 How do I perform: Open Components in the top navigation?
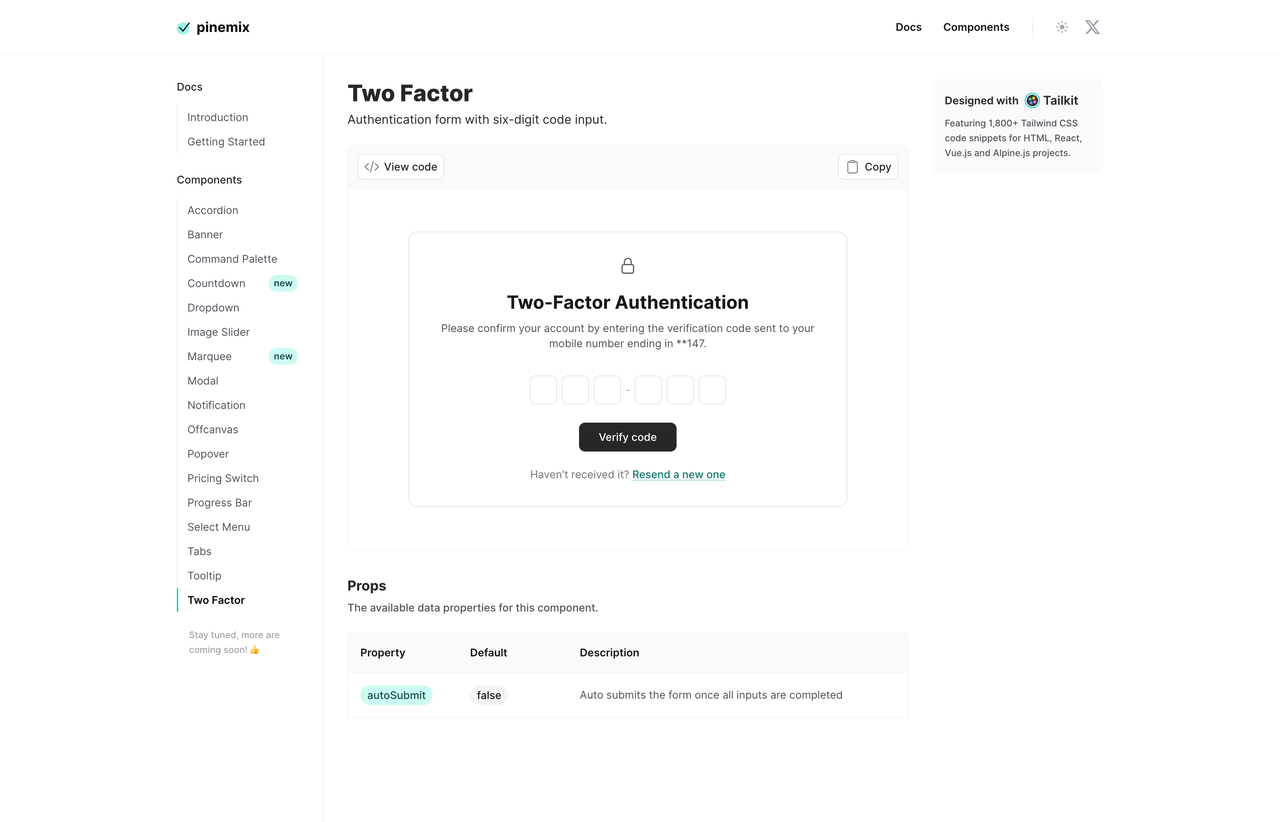click(x=976, y=27)
